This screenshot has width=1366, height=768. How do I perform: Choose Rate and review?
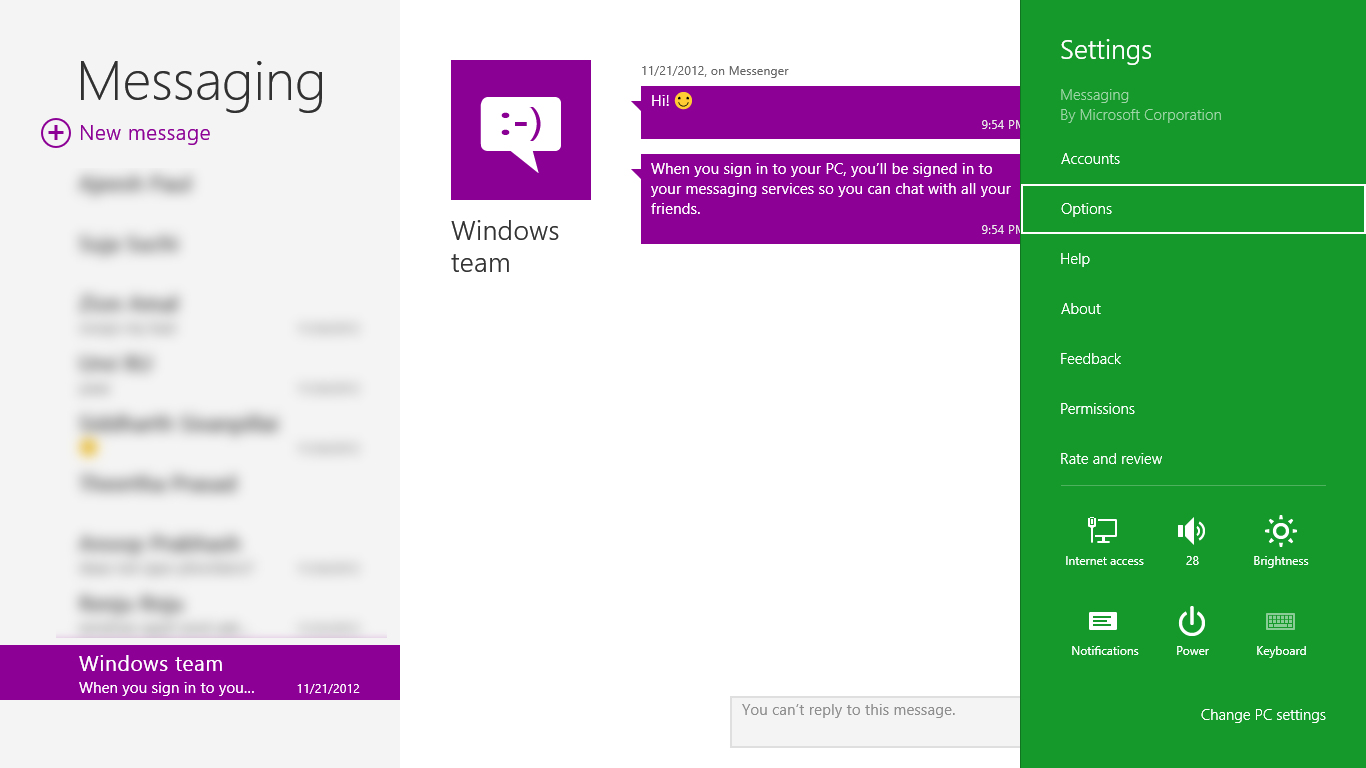(x=1193, y=459)
